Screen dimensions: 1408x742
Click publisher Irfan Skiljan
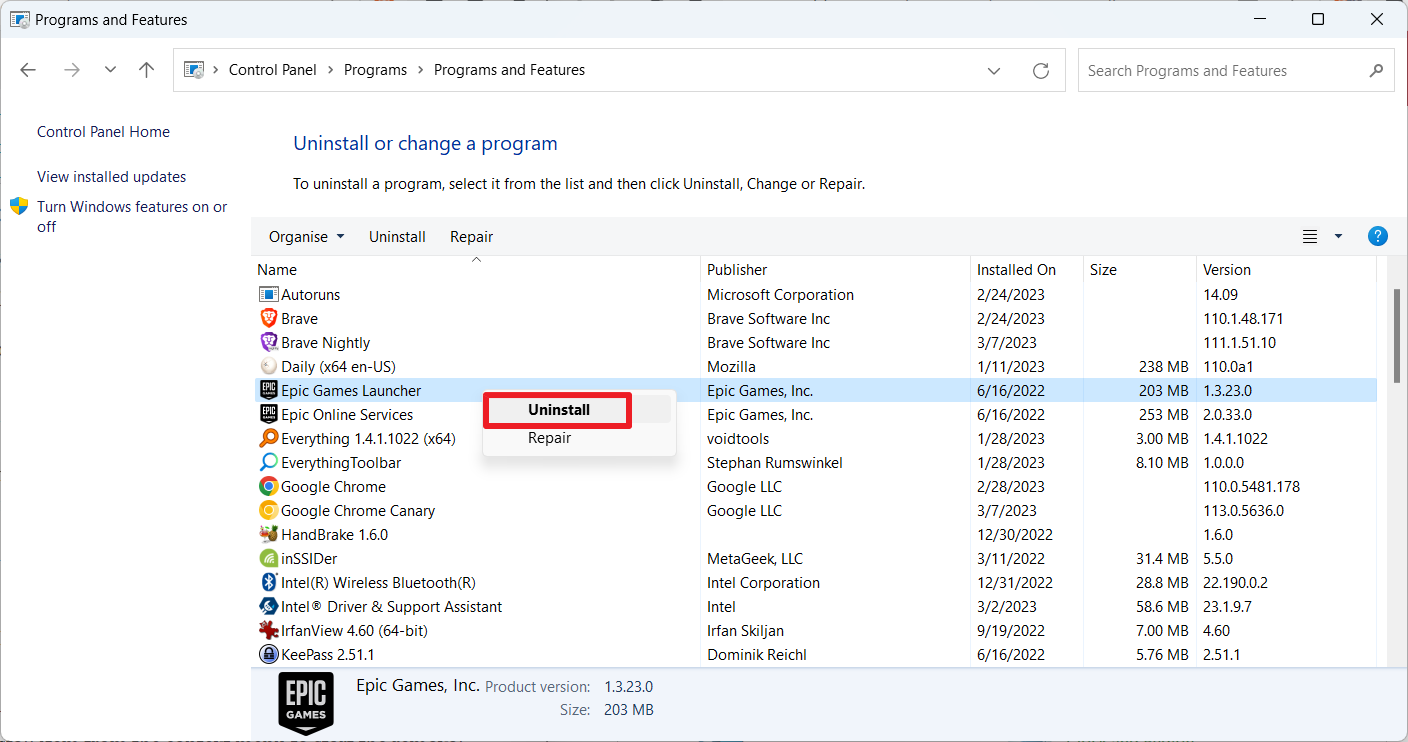pyautogui.click(x=745, y=631)
